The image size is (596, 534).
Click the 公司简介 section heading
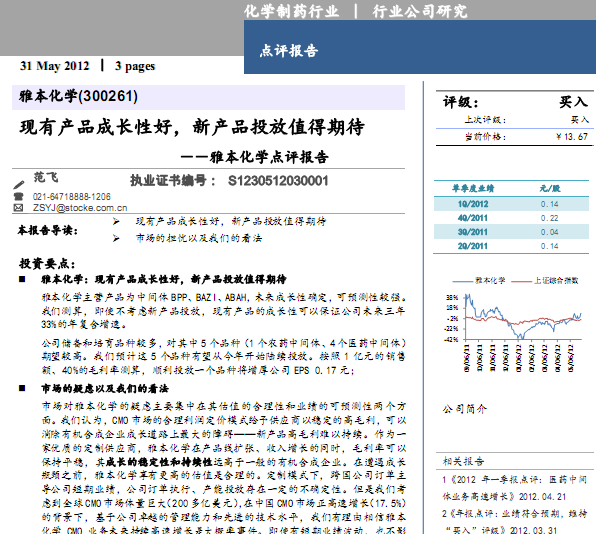pos(464,409)
